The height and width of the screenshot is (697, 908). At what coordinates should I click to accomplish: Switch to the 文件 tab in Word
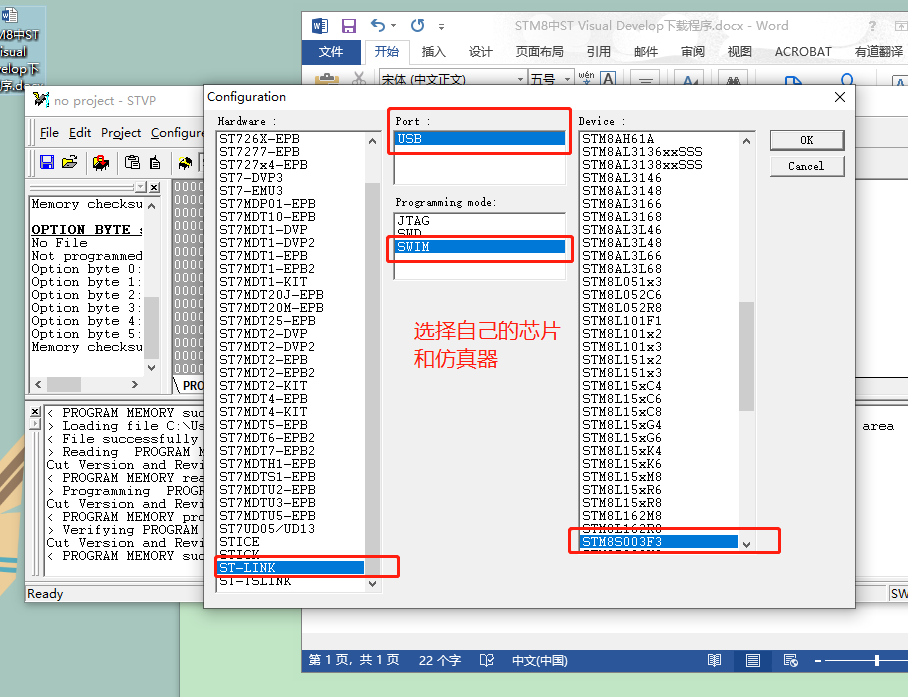pos(331,52)
